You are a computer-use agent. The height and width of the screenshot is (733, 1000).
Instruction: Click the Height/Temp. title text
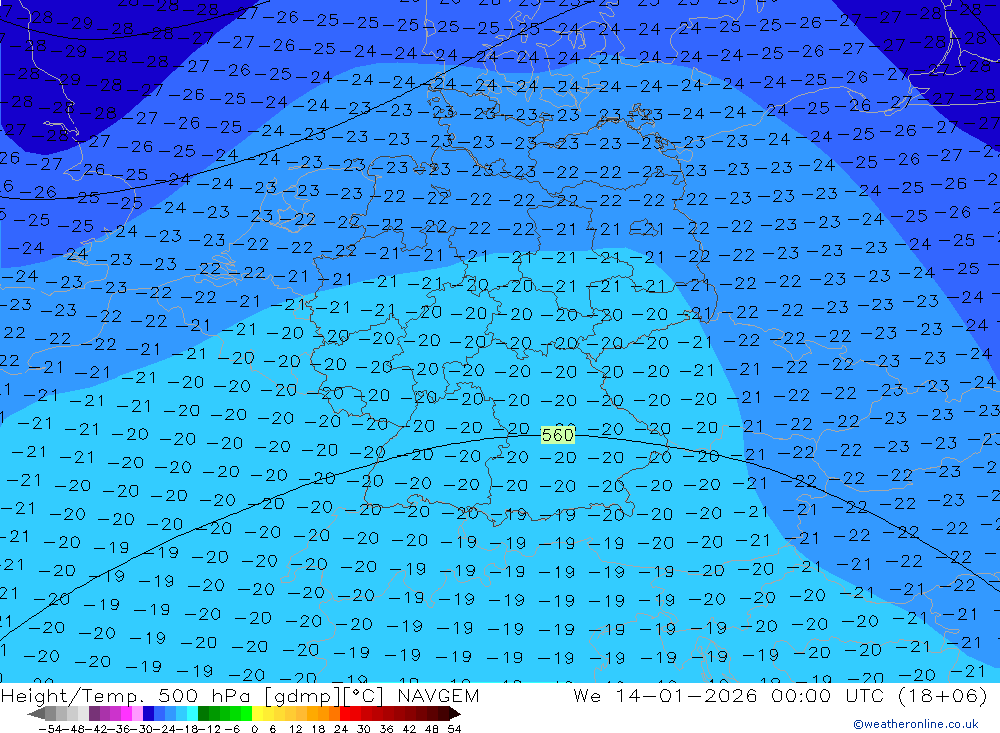point(77,696)
